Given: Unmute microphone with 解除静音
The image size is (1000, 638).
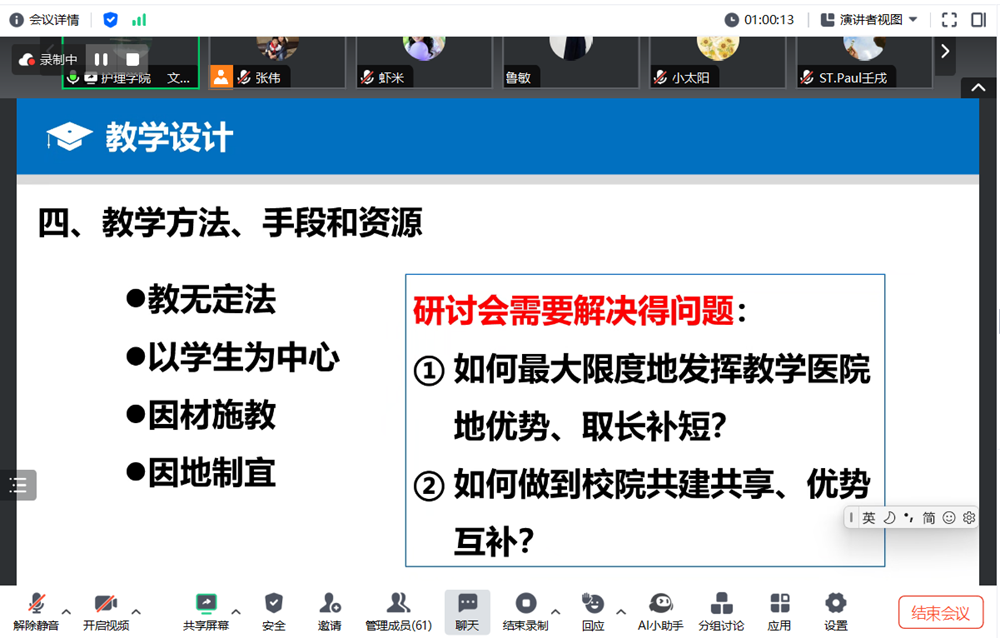Looking at the screenshot, I should click(x=36, y=611).
